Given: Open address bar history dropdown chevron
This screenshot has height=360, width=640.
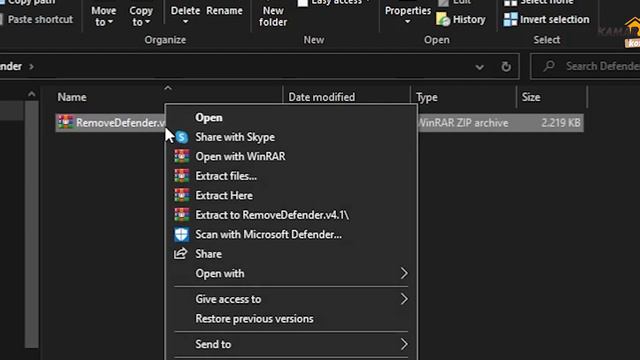Looking at the screenshot, I should pos(480,67).
